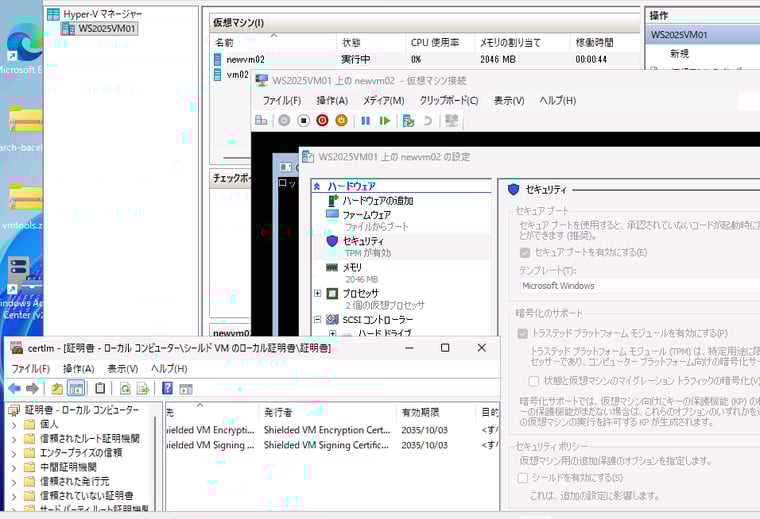760x519 pixels.
Task: Click the Checkpoint icon in VM toolbar
Action: [x=408, y=120]
